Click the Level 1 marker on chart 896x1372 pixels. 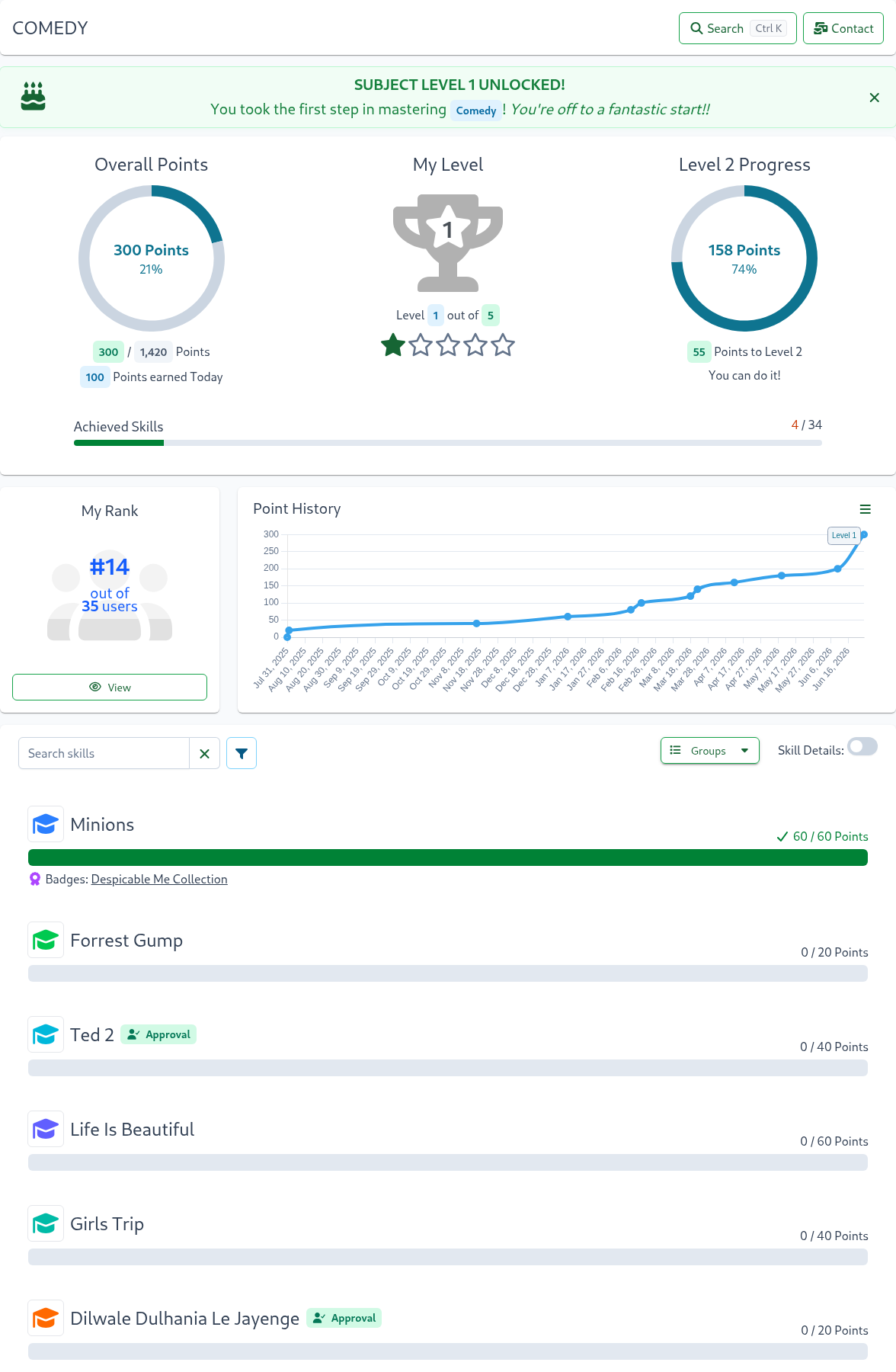click(x=844, y=535)
